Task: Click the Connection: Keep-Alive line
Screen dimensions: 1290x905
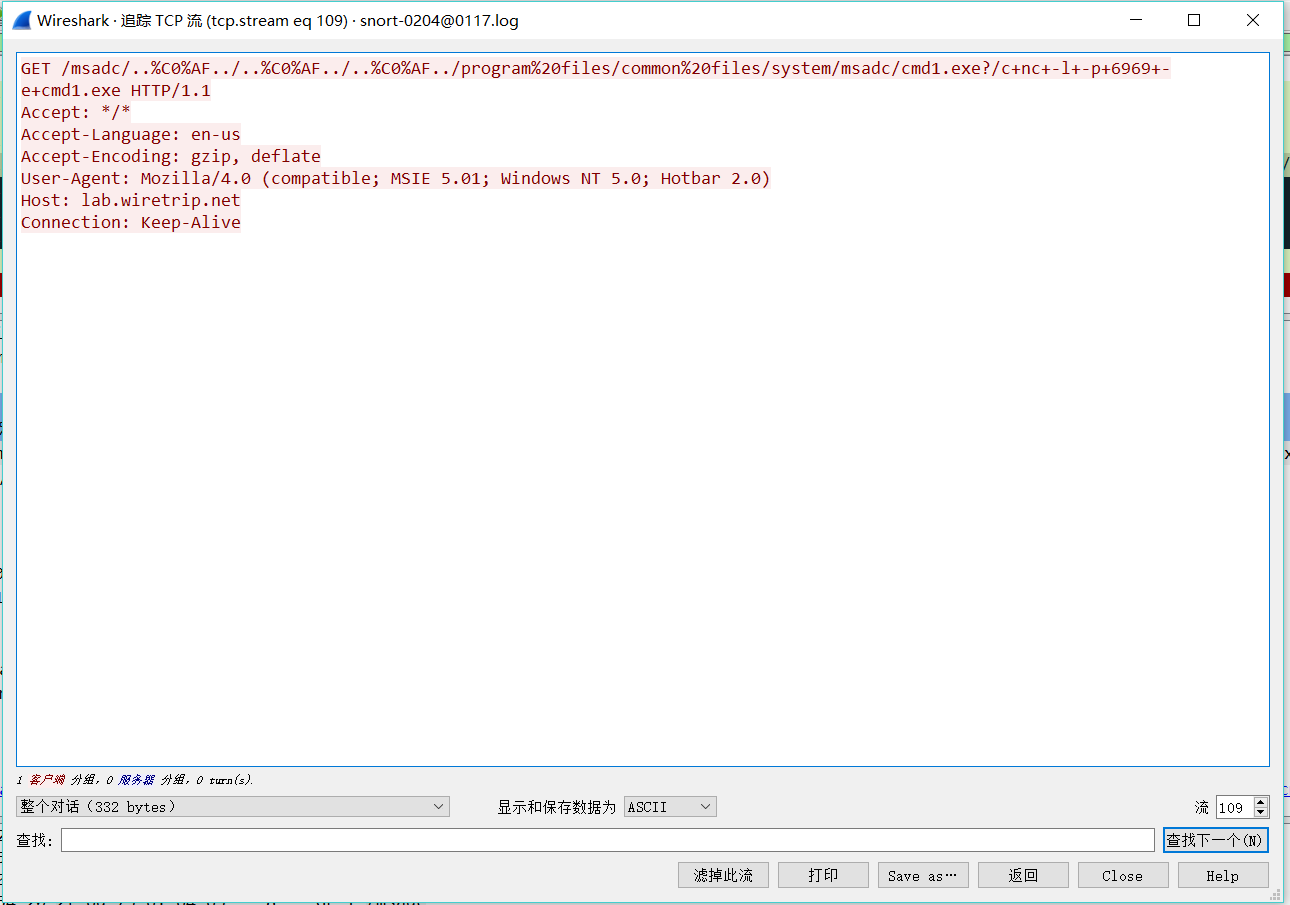Action: tap(131, 222)
